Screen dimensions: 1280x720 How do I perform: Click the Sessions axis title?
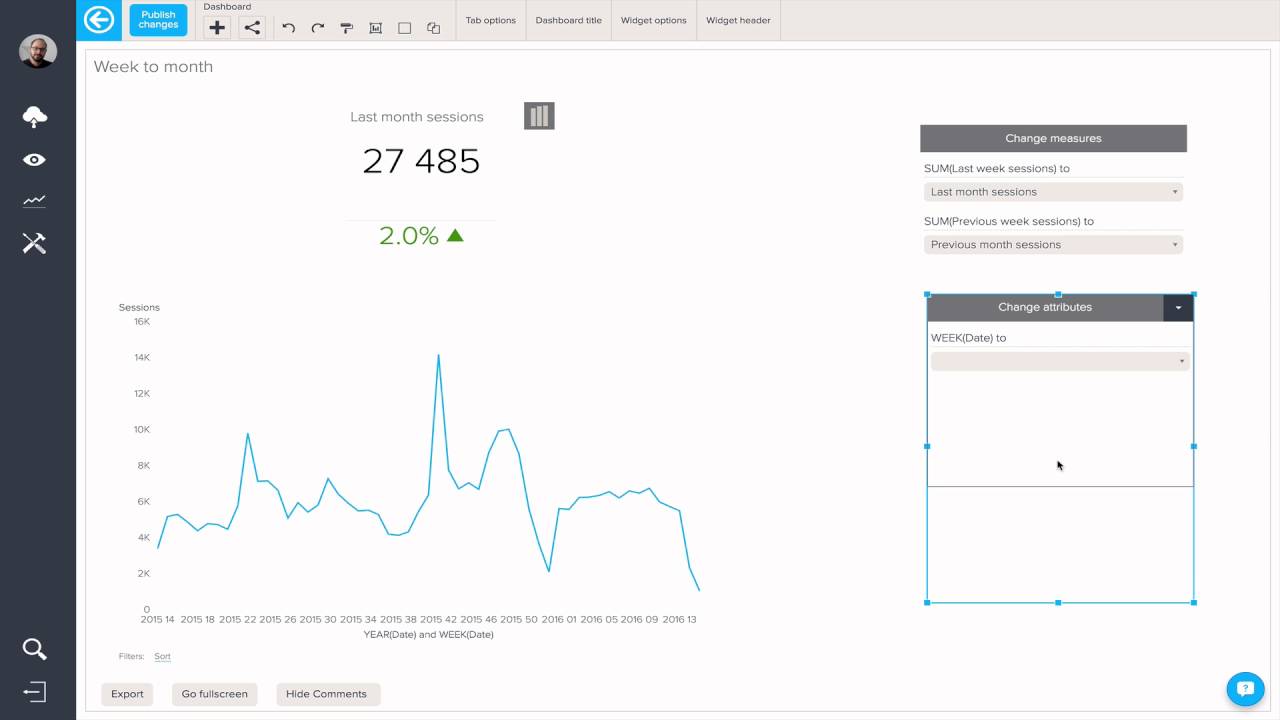(x=139, y=308)
